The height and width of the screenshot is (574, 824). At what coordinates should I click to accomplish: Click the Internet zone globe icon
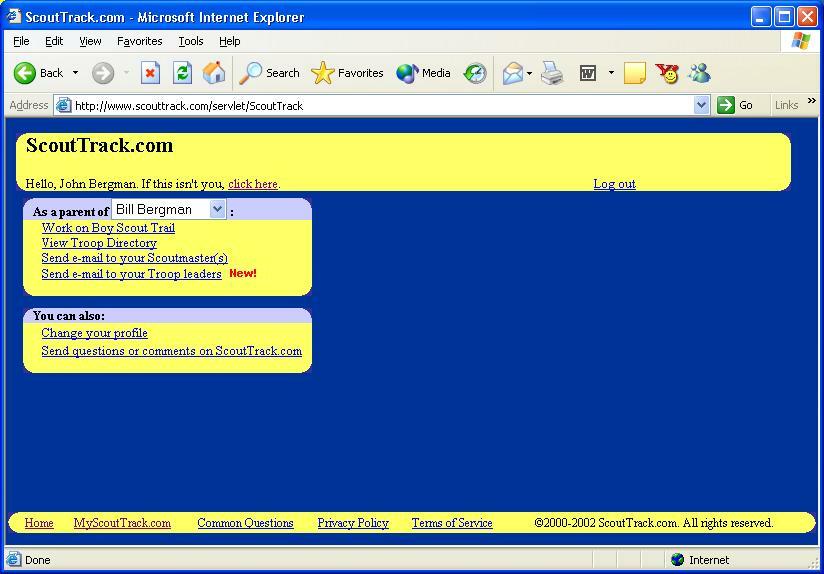(677, 560)
